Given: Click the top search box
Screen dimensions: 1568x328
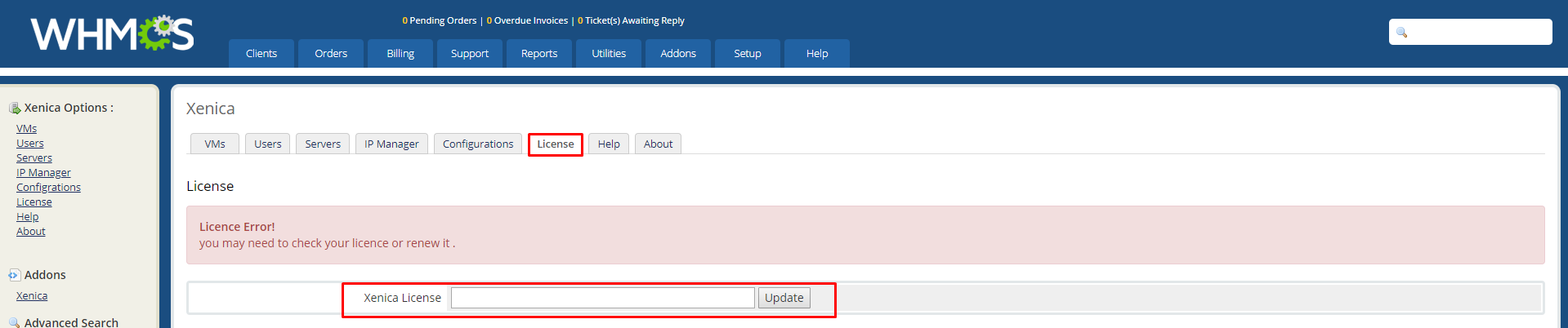Looking at the screenshot, I should click(x=1471, y=32).
